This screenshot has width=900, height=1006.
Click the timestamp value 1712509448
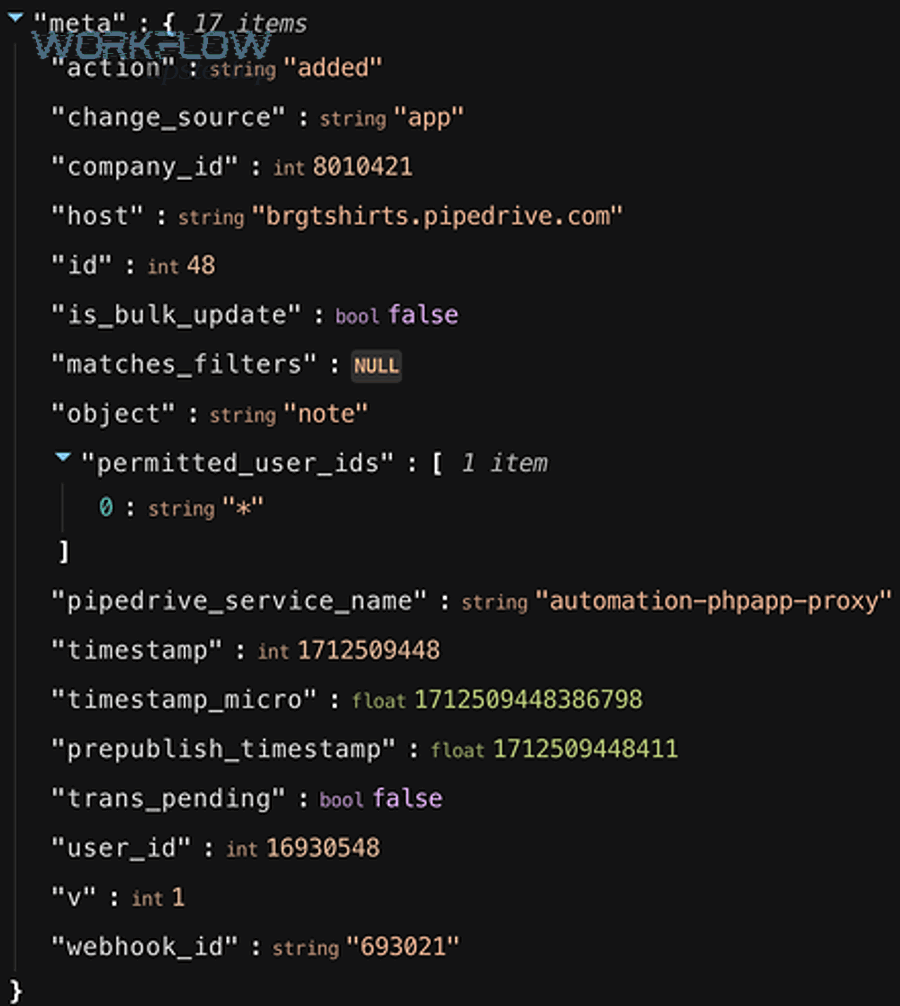pyautogui.click(x=369, y=651)
